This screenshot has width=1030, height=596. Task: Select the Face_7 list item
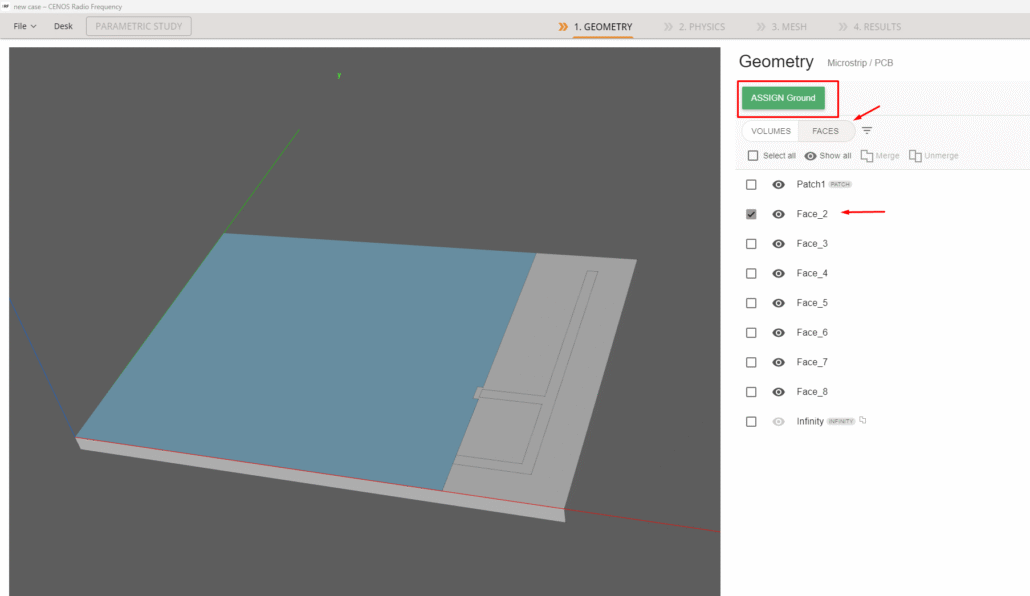(812, 362)
